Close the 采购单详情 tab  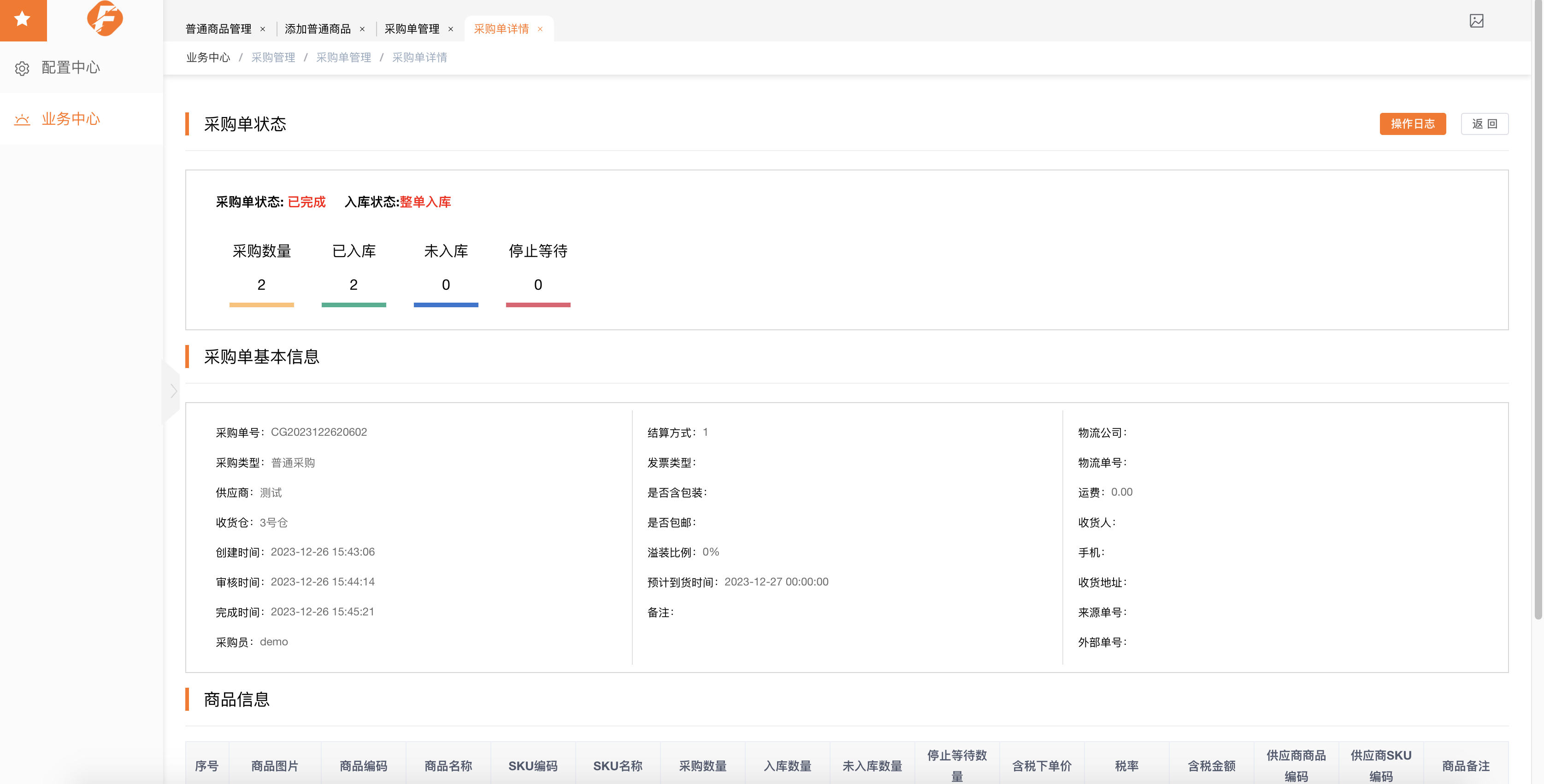tap(540, 29)
